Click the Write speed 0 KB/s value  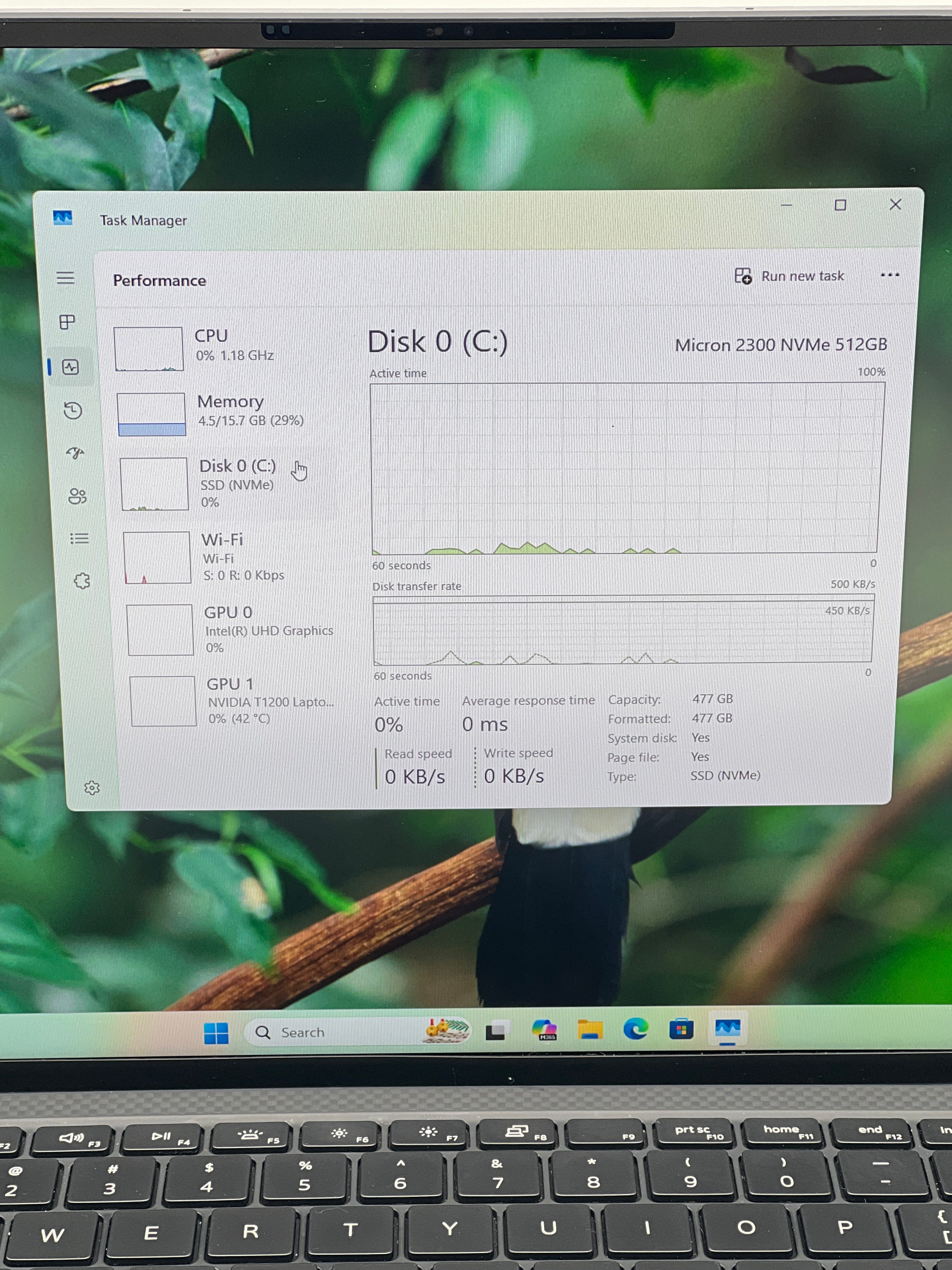(514, 776)
